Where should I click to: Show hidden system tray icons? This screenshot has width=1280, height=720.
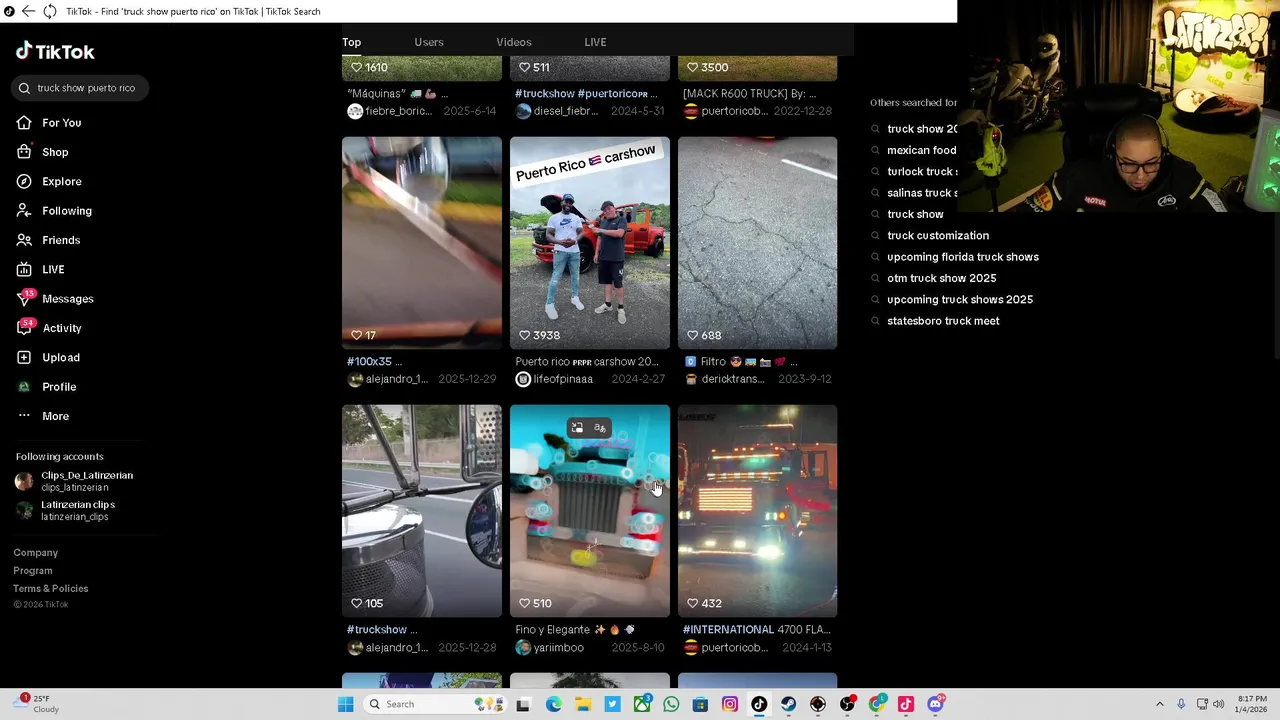[1160, 704]
